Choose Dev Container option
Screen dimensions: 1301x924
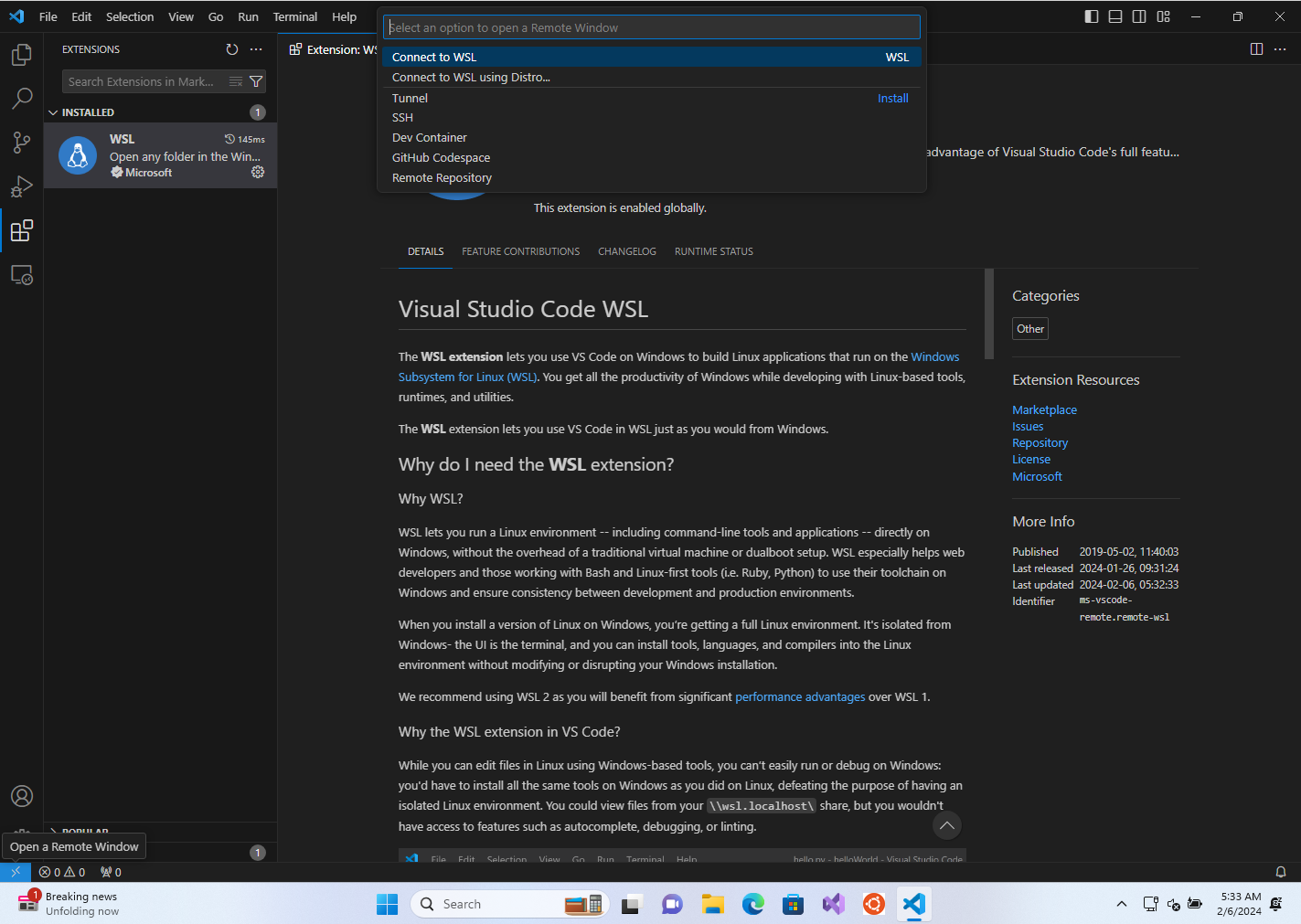[x=651, y=137]
